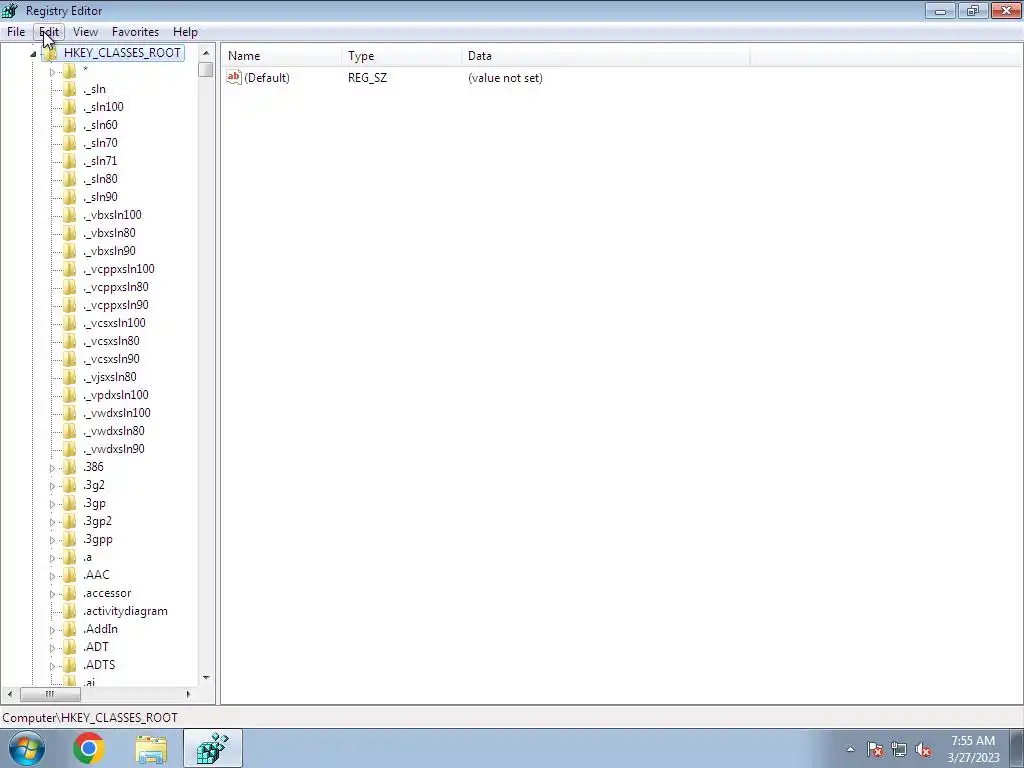Click the muted volume tray icon

coord(923,749)
